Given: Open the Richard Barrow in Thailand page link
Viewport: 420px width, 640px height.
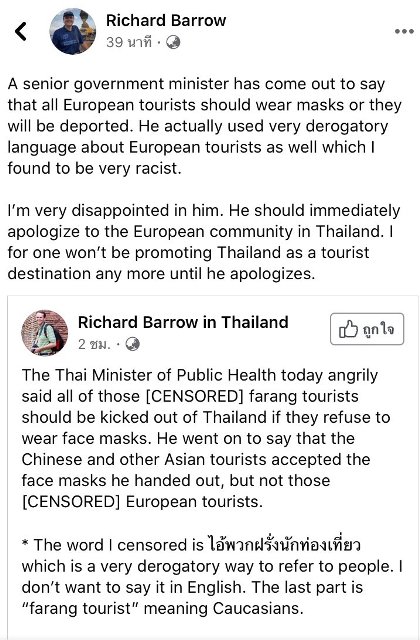Looking at the screenshot, I should coord(183,322).
